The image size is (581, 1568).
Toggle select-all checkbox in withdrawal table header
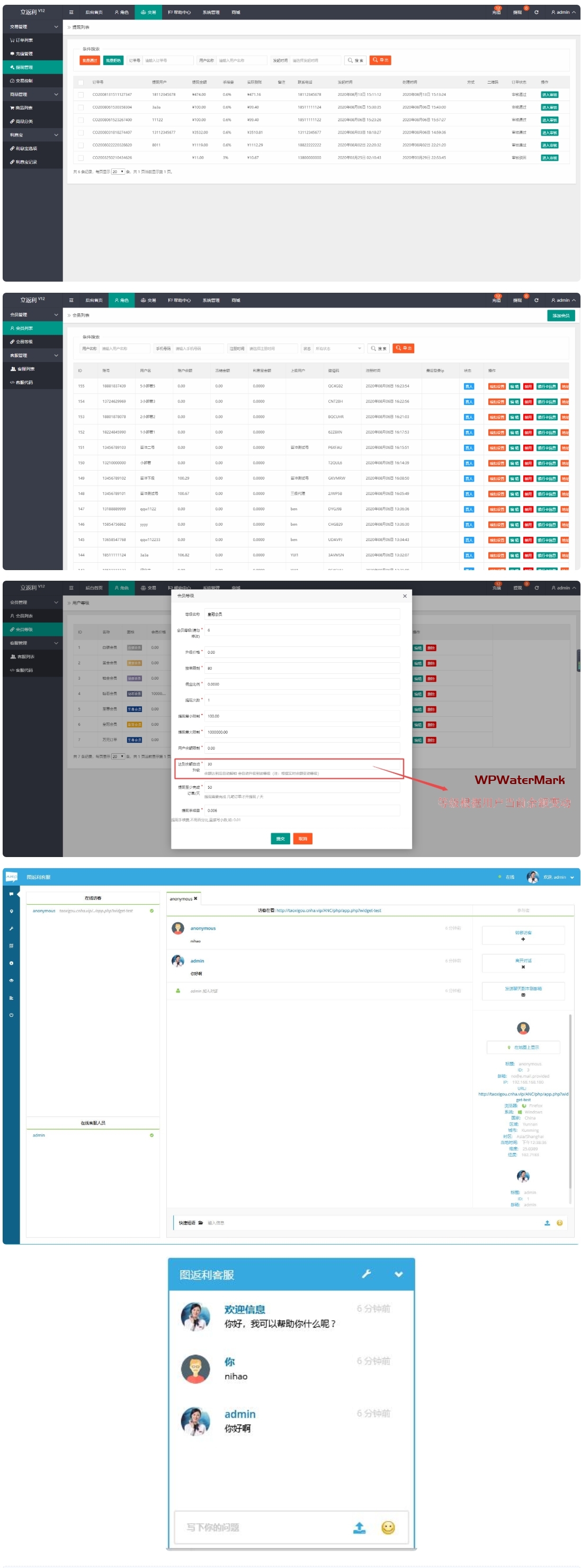81,82
